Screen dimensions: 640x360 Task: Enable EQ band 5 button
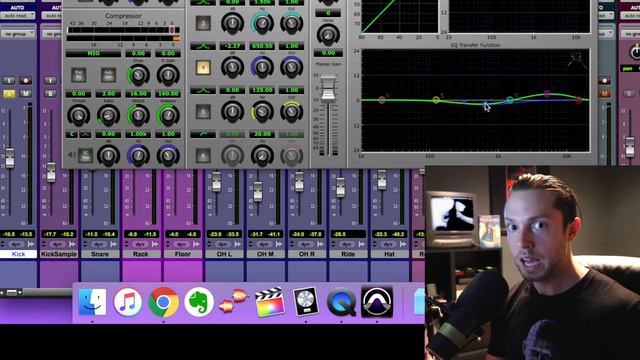tap(203, 111)
